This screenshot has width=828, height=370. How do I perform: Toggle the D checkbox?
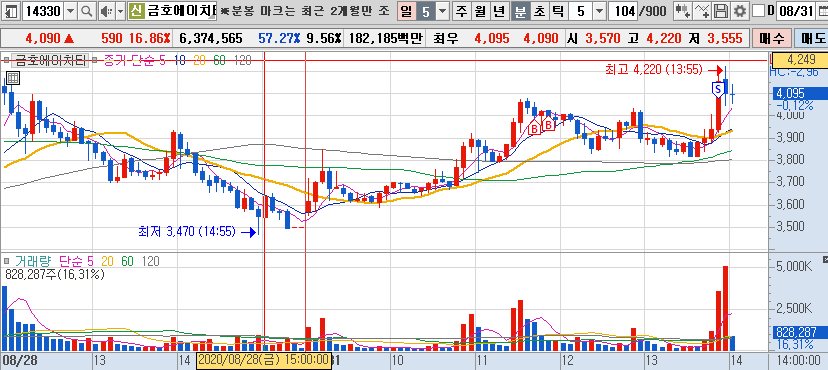pos(758,11)
